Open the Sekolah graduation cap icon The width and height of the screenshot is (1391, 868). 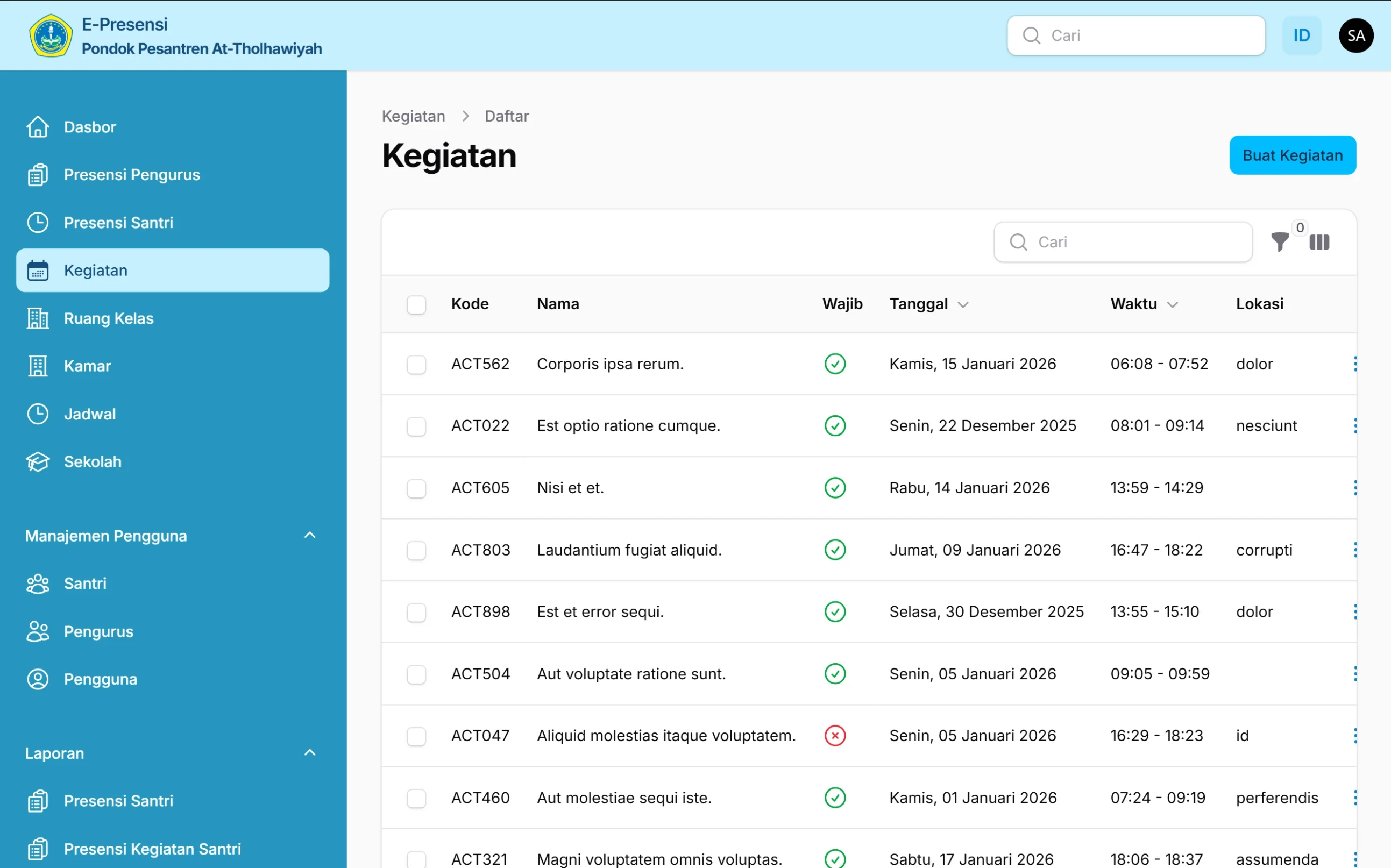(37, 461)
